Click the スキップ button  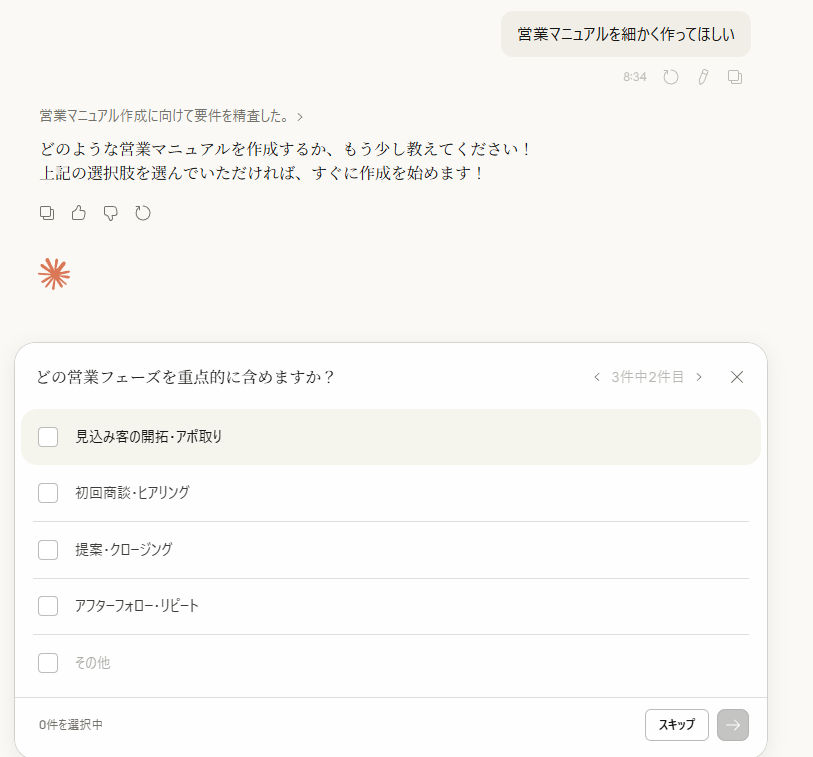coord(677,725)
